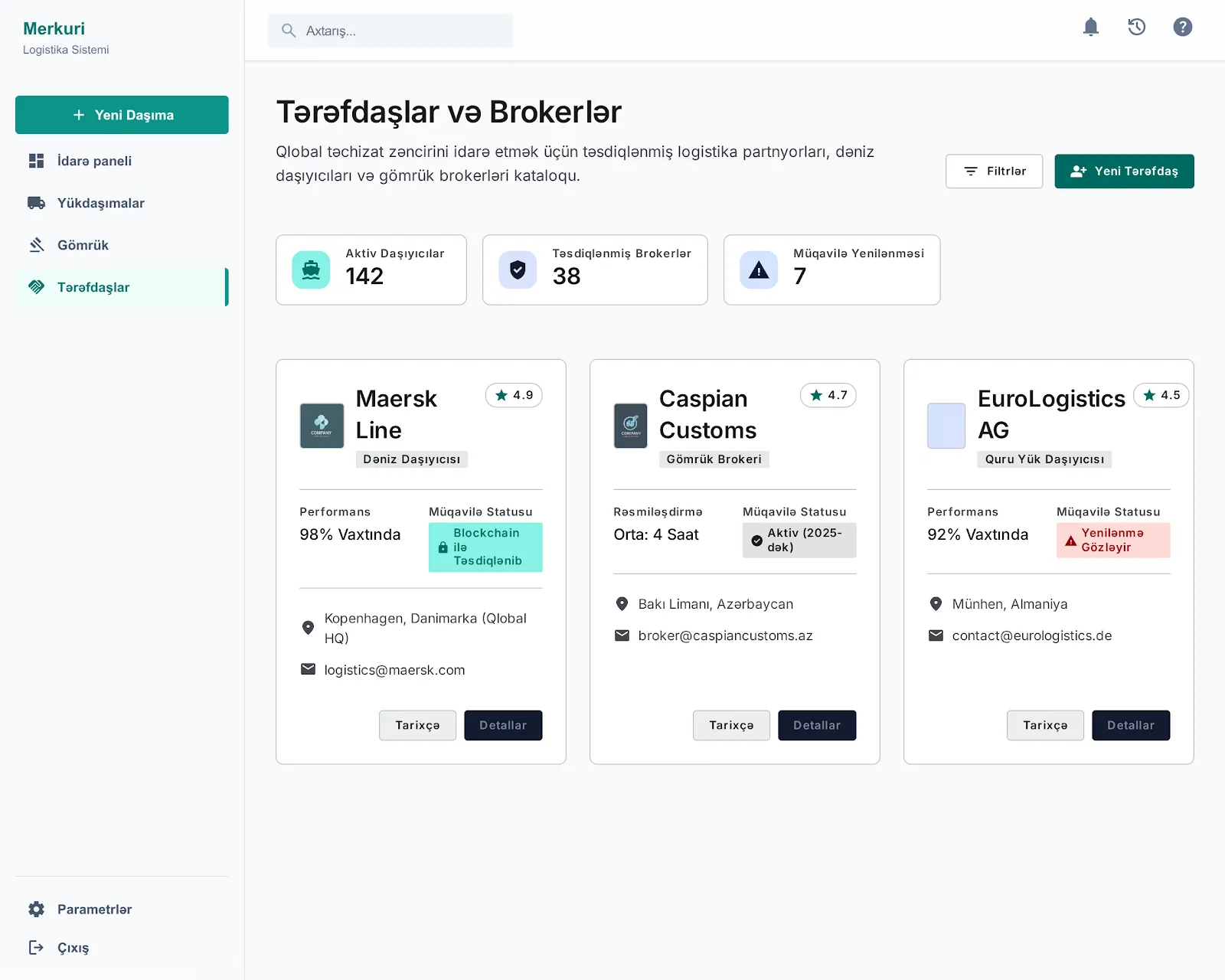Click the Təsdiqlənmiş Brokerlər 38 card
This screenshot has width=1225, height=980.
pyautogui.click(x=595, y=269)
